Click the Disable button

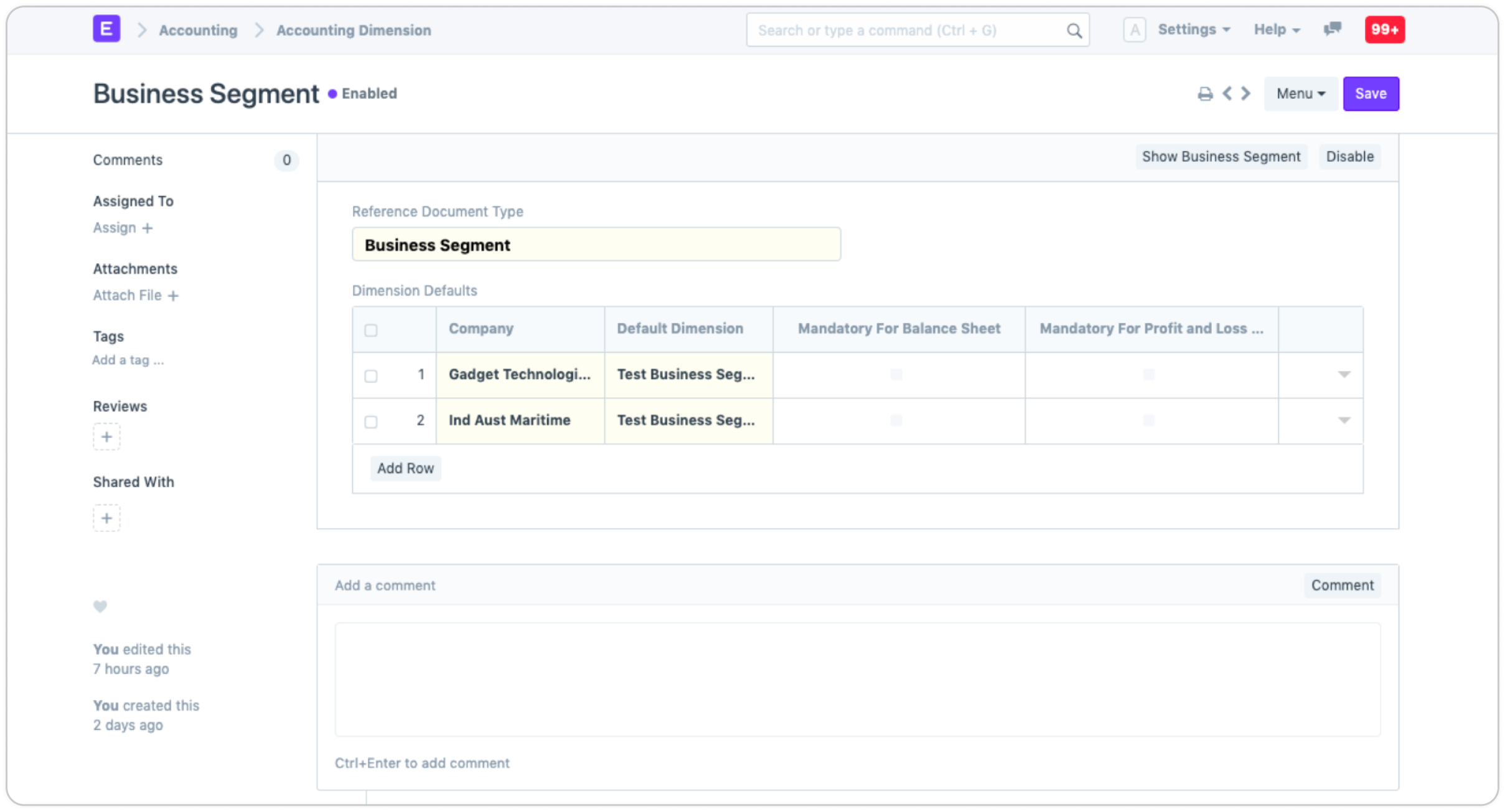pos(1349,157)
